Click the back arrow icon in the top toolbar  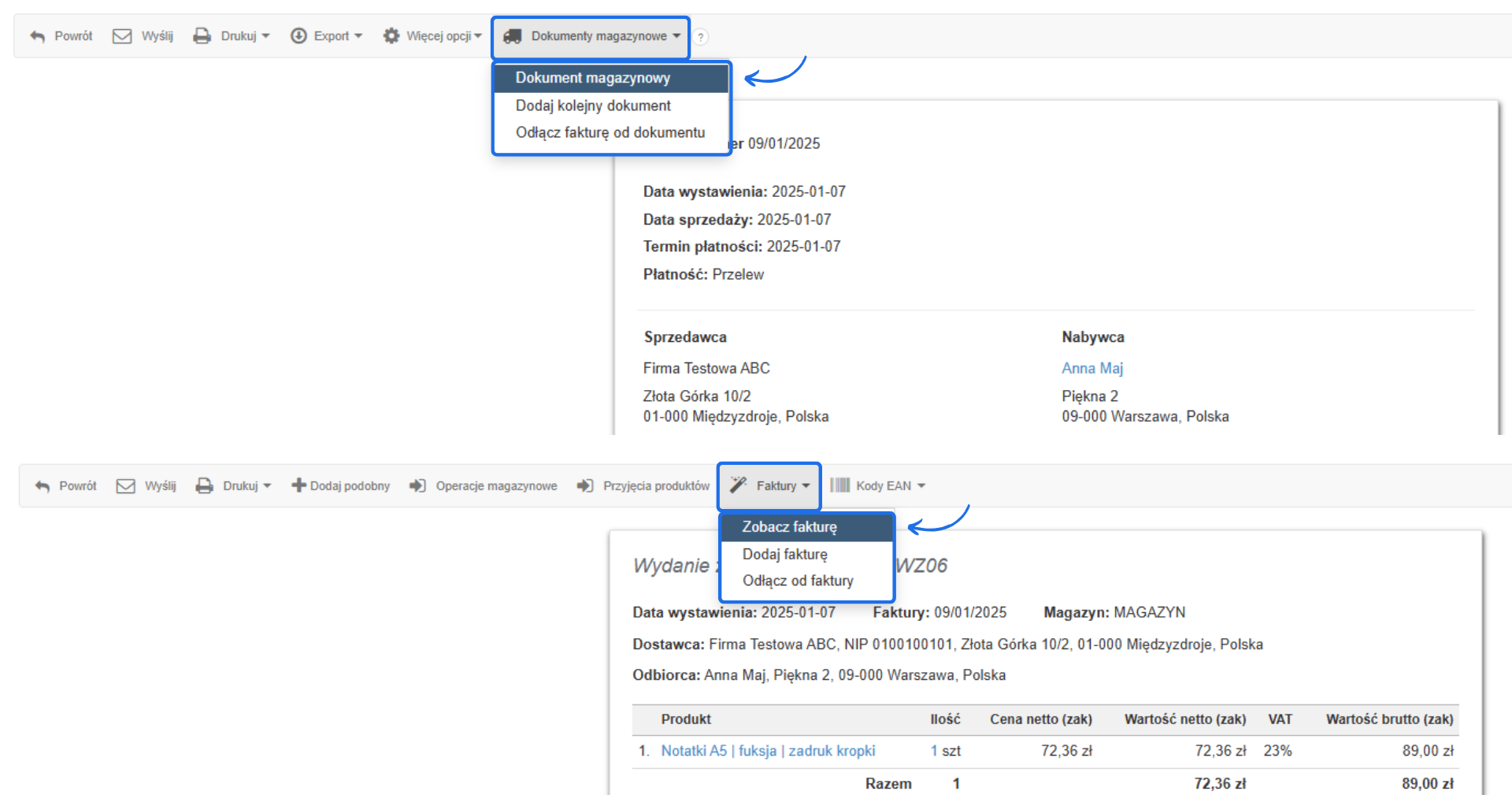37,36
